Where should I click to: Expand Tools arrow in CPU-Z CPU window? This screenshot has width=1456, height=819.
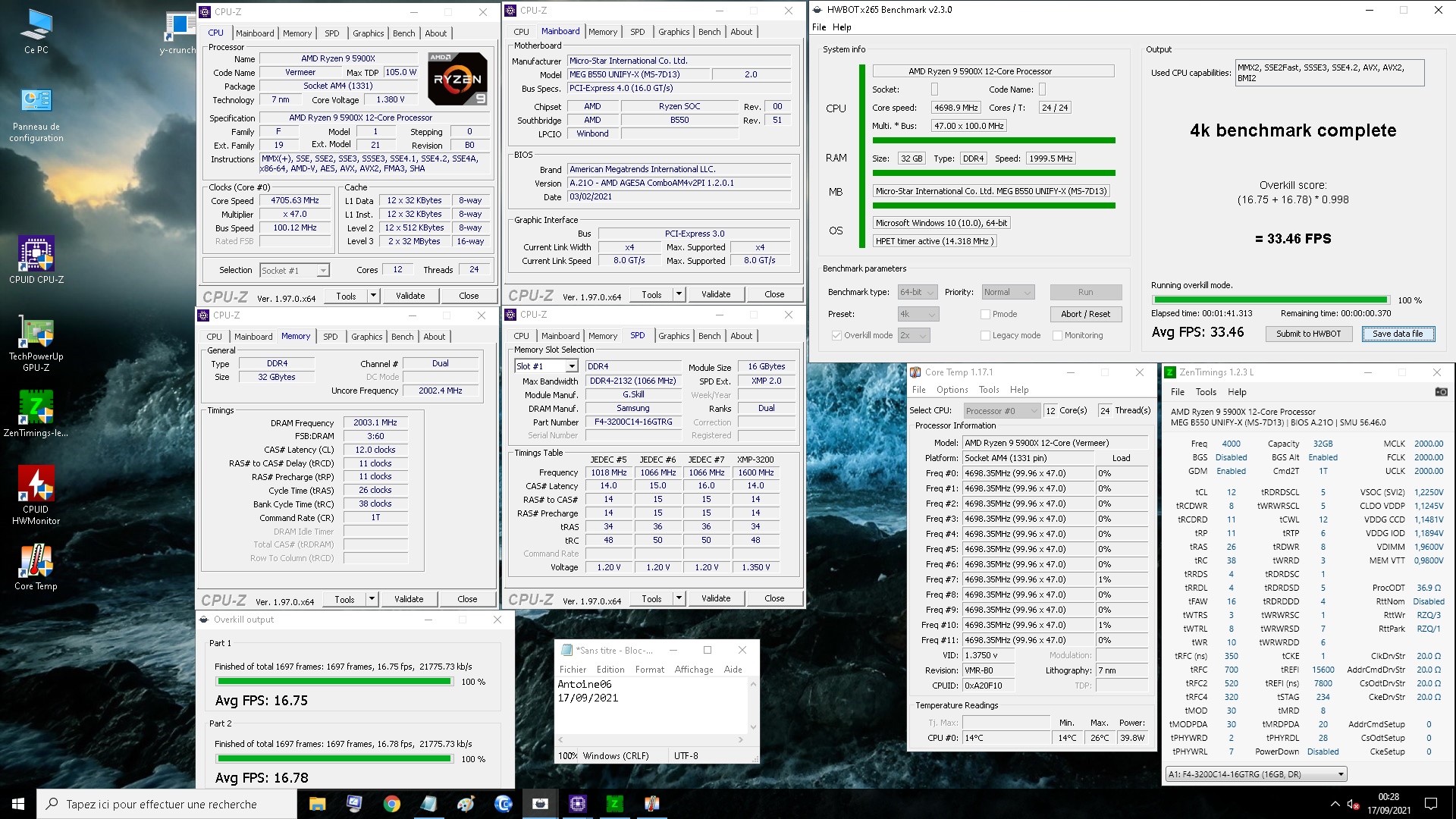click(x=373, y=296)
